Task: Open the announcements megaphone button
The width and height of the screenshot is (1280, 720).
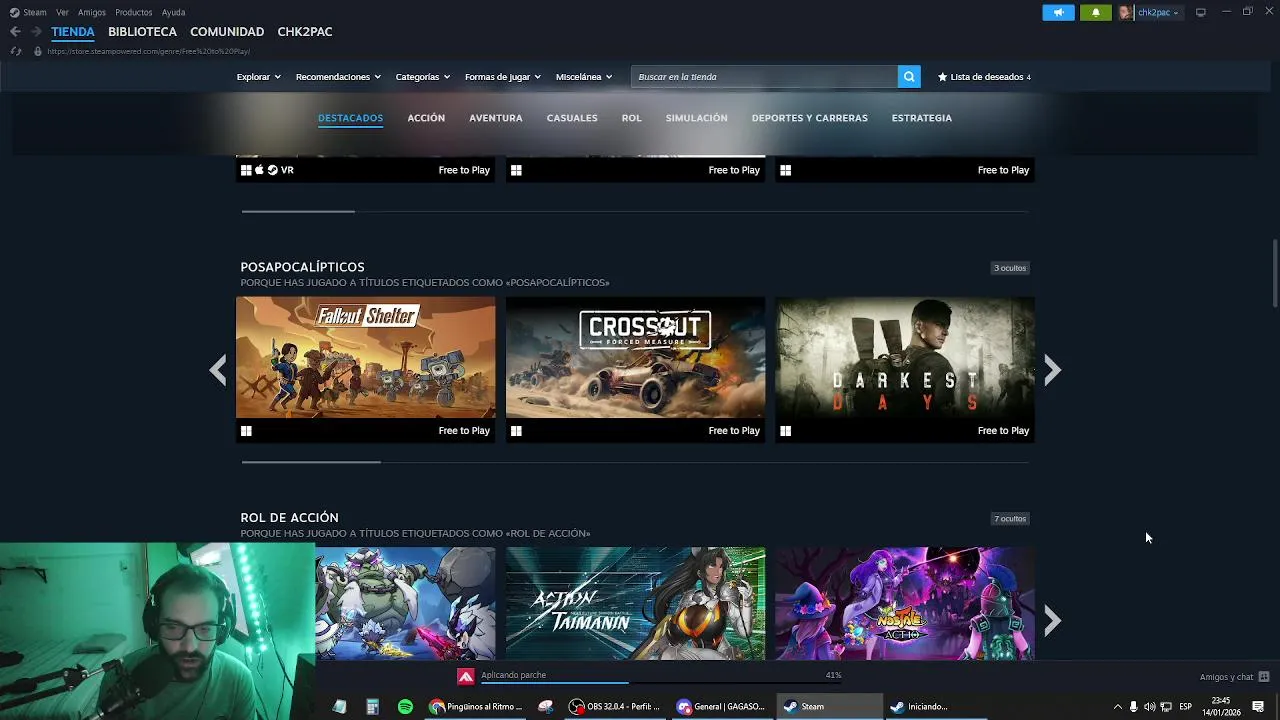Action: (x=1058, y=12)
